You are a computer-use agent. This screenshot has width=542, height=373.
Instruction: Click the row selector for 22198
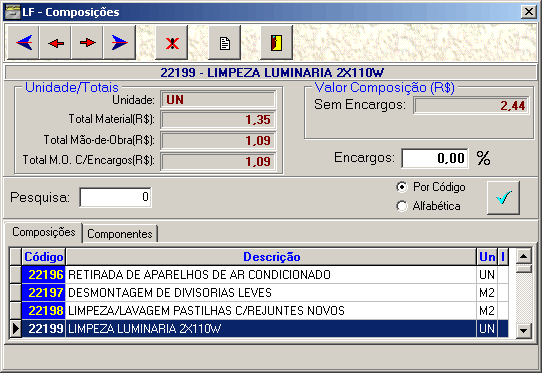[16, 311]
